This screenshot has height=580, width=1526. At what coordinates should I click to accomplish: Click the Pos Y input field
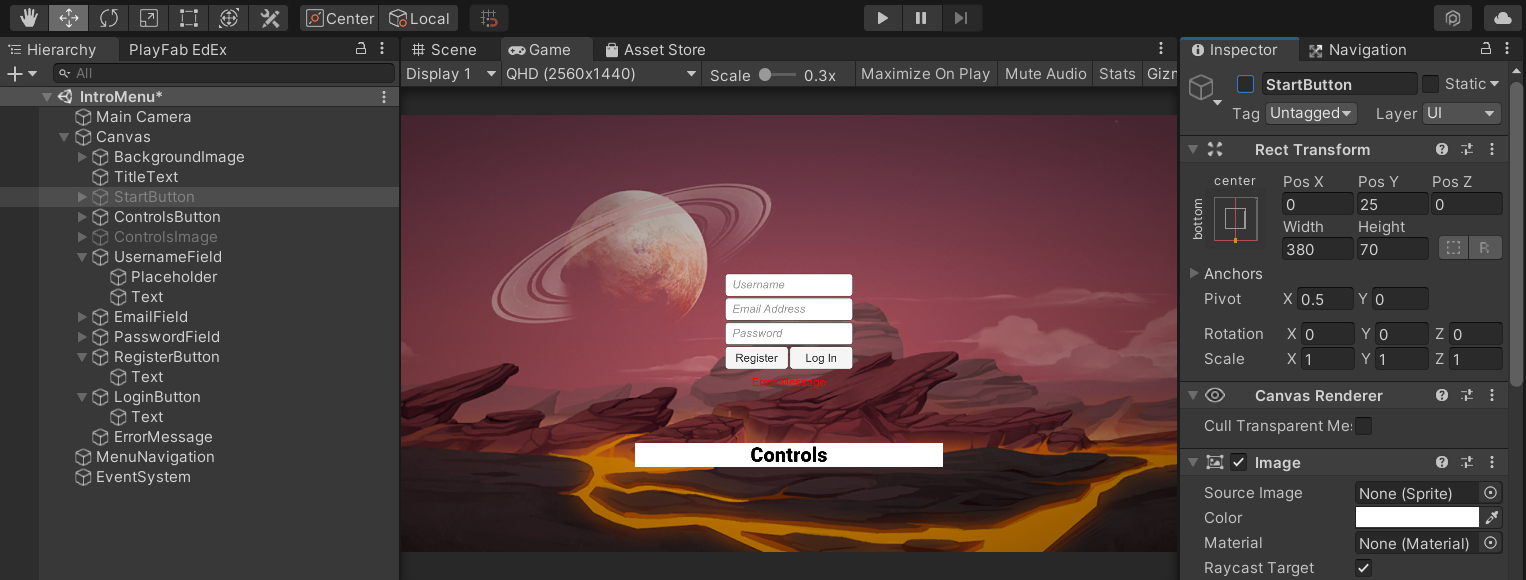click(1392, 204)
